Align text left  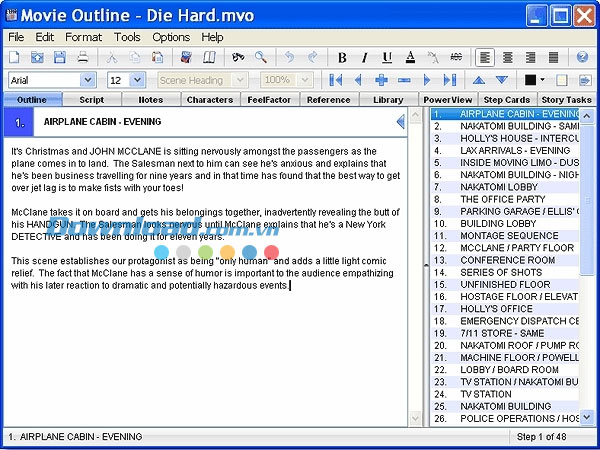click(x=485, y=57)
